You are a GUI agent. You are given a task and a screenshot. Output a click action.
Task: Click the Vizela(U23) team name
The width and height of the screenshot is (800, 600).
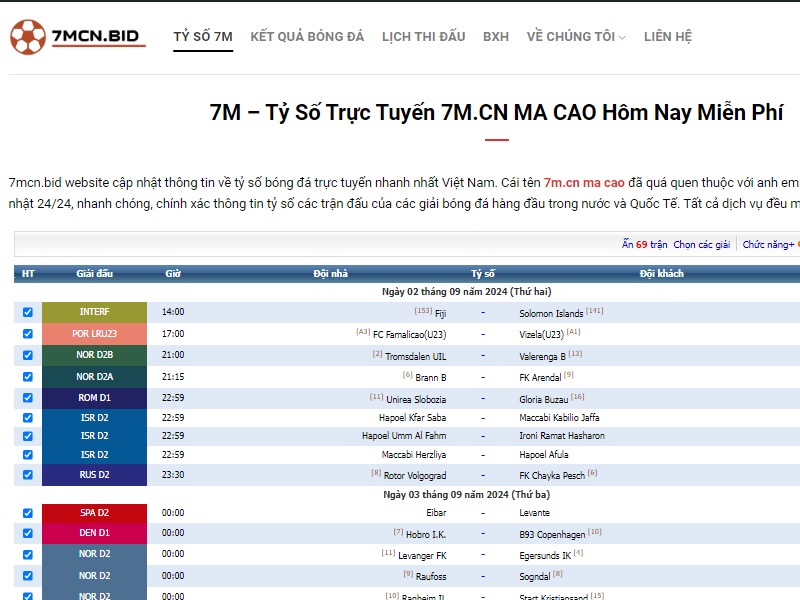tap(541, 335)
